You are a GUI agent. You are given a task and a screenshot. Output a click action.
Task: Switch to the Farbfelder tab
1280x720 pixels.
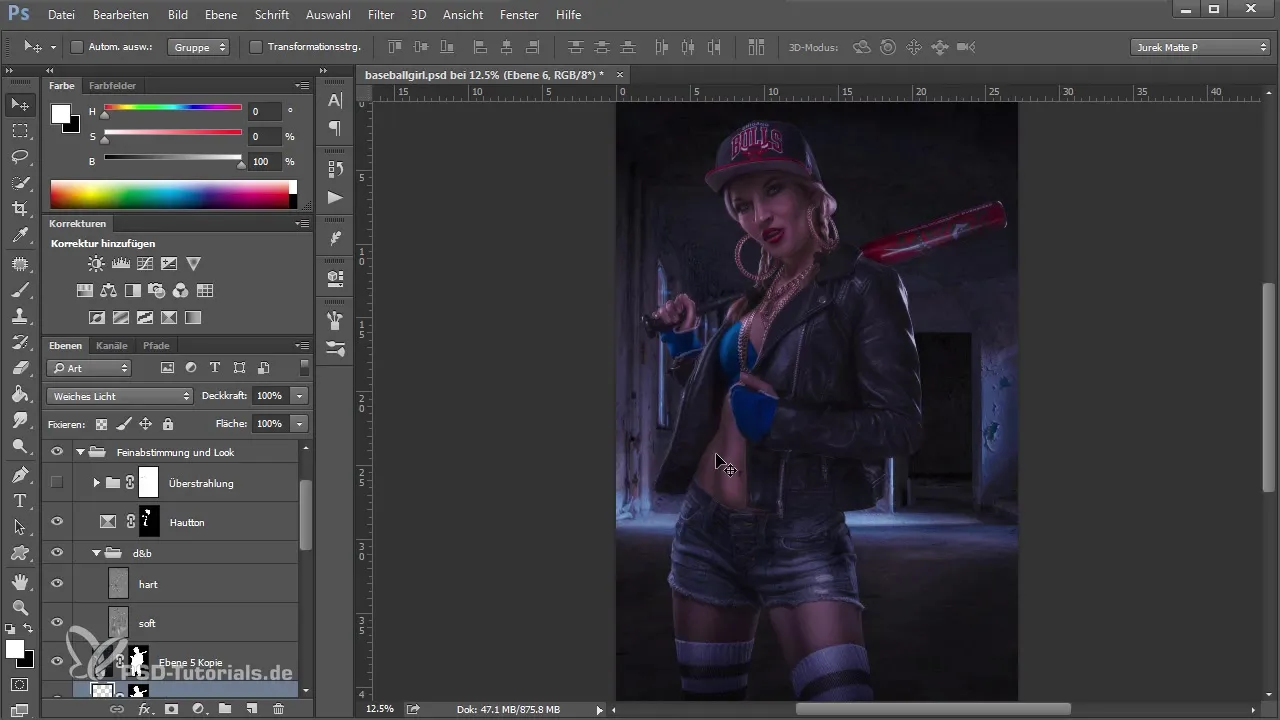click(x=112, y=85)
